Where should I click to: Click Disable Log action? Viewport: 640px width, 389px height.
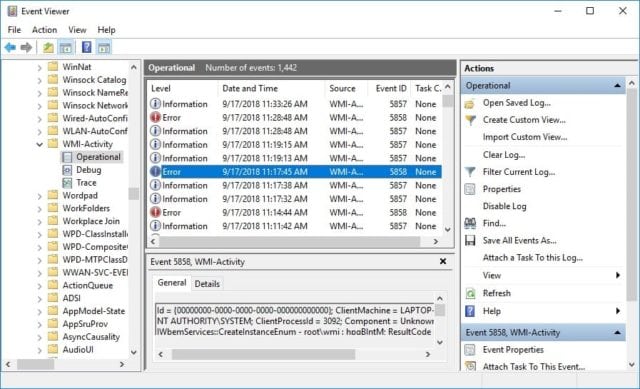504,206
